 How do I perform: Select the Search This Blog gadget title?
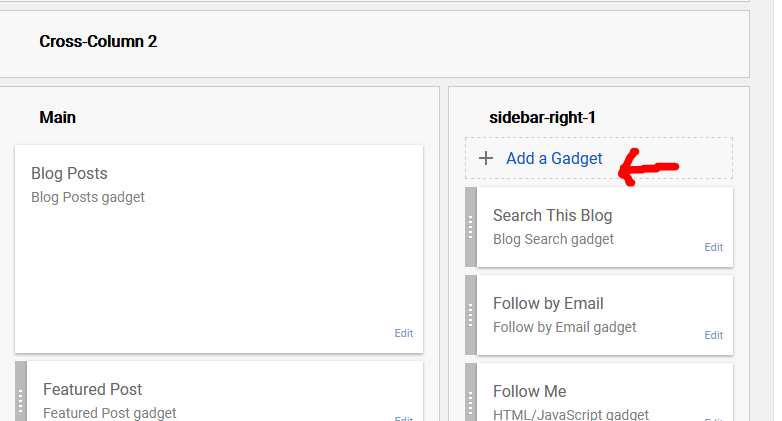pyautogui.click(x=552, y=215)
